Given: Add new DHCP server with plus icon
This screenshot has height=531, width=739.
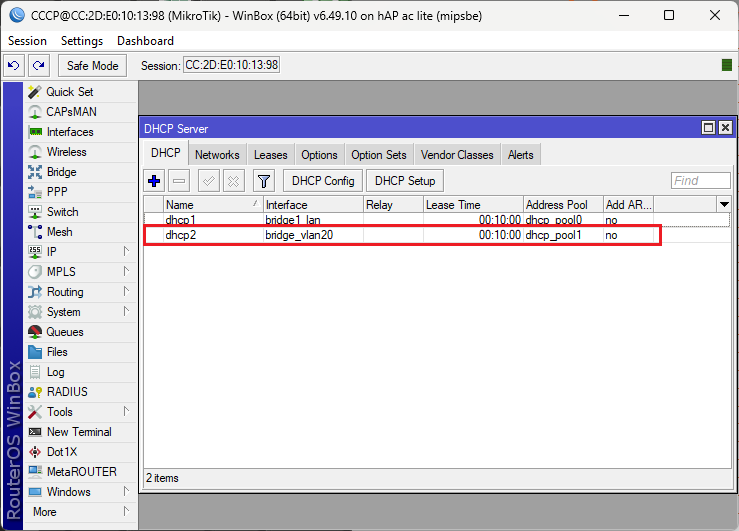Looking at the screenshot, I should point(154,181).
